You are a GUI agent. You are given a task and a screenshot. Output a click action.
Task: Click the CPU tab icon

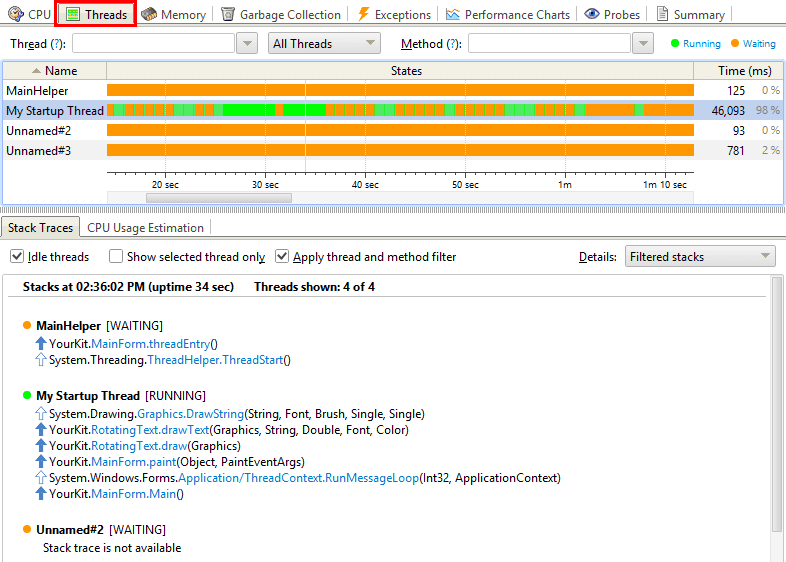(x=16, y=15)
